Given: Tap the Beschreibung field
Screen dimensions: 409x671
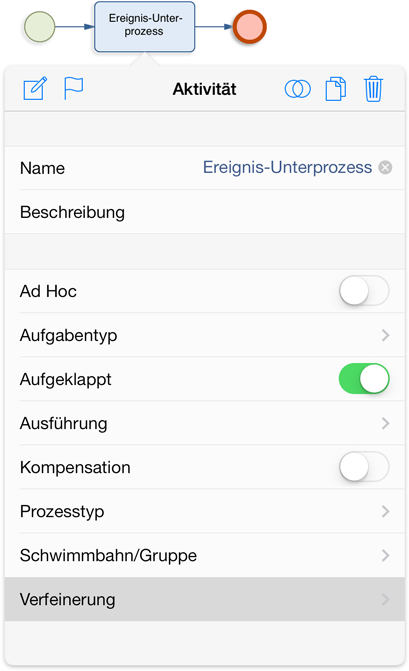Looking at the screenshot, I should [205, 212].
